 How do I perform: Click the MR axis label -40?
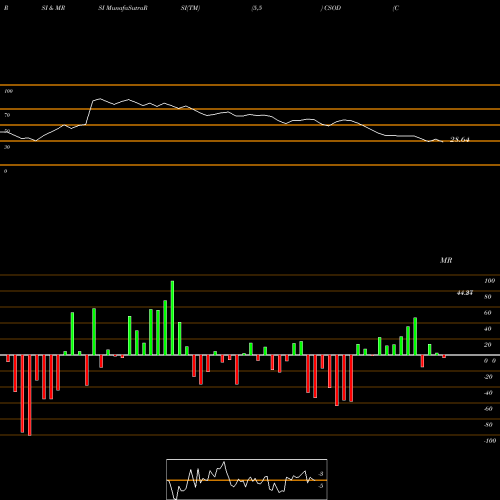(x=488, y=393)
